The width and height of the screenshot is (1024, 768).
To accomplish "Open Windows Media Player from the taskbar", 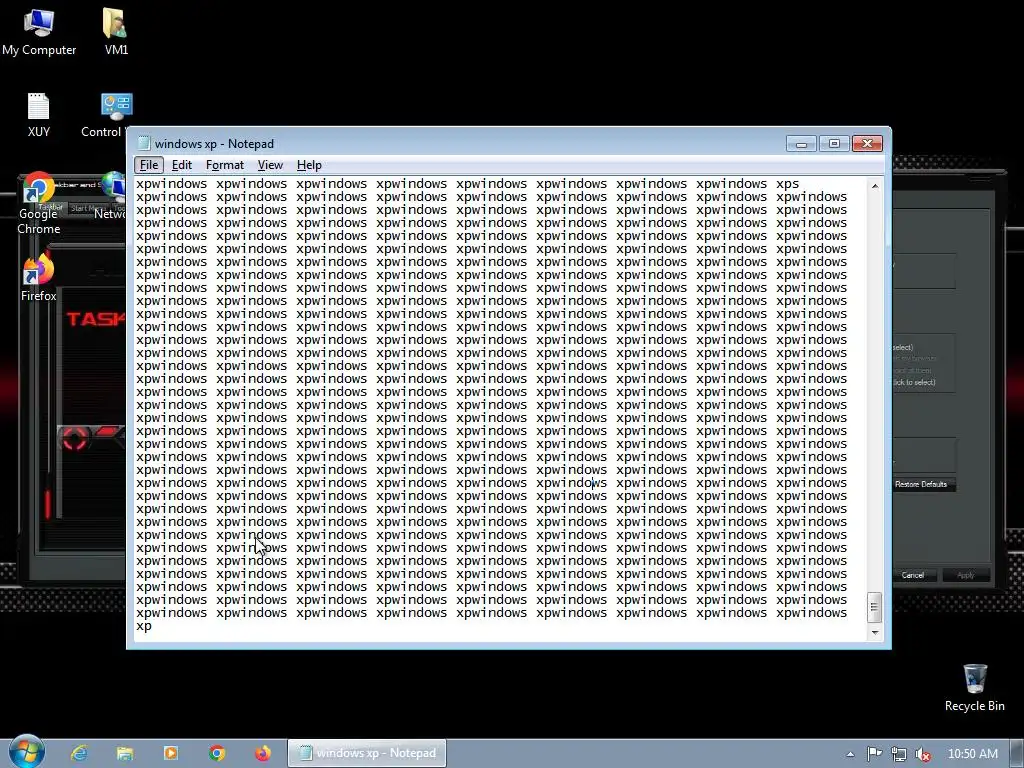I will click(x=170, y=753).
